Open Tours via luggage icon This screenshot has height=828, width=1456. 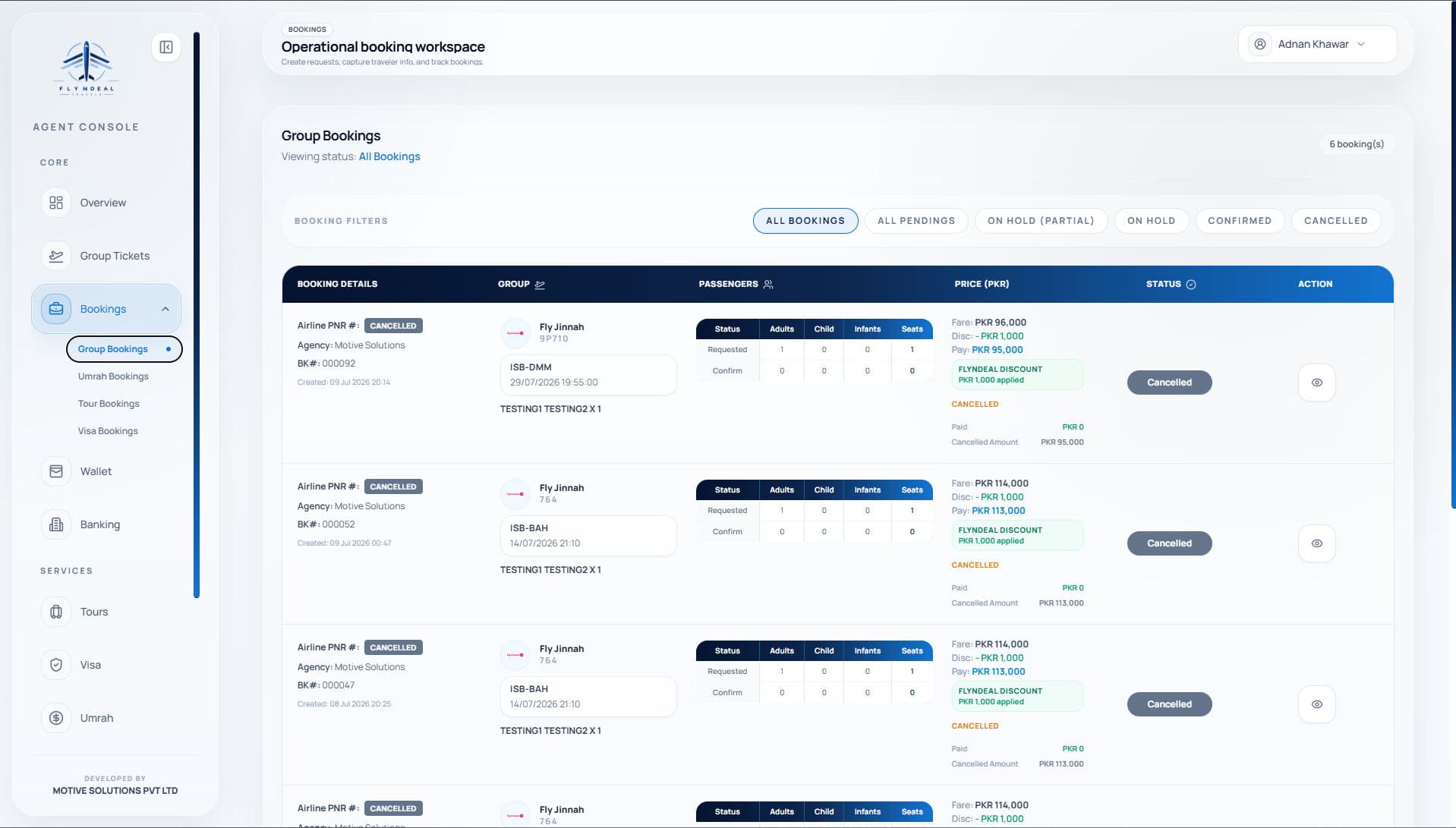point(56,612)
